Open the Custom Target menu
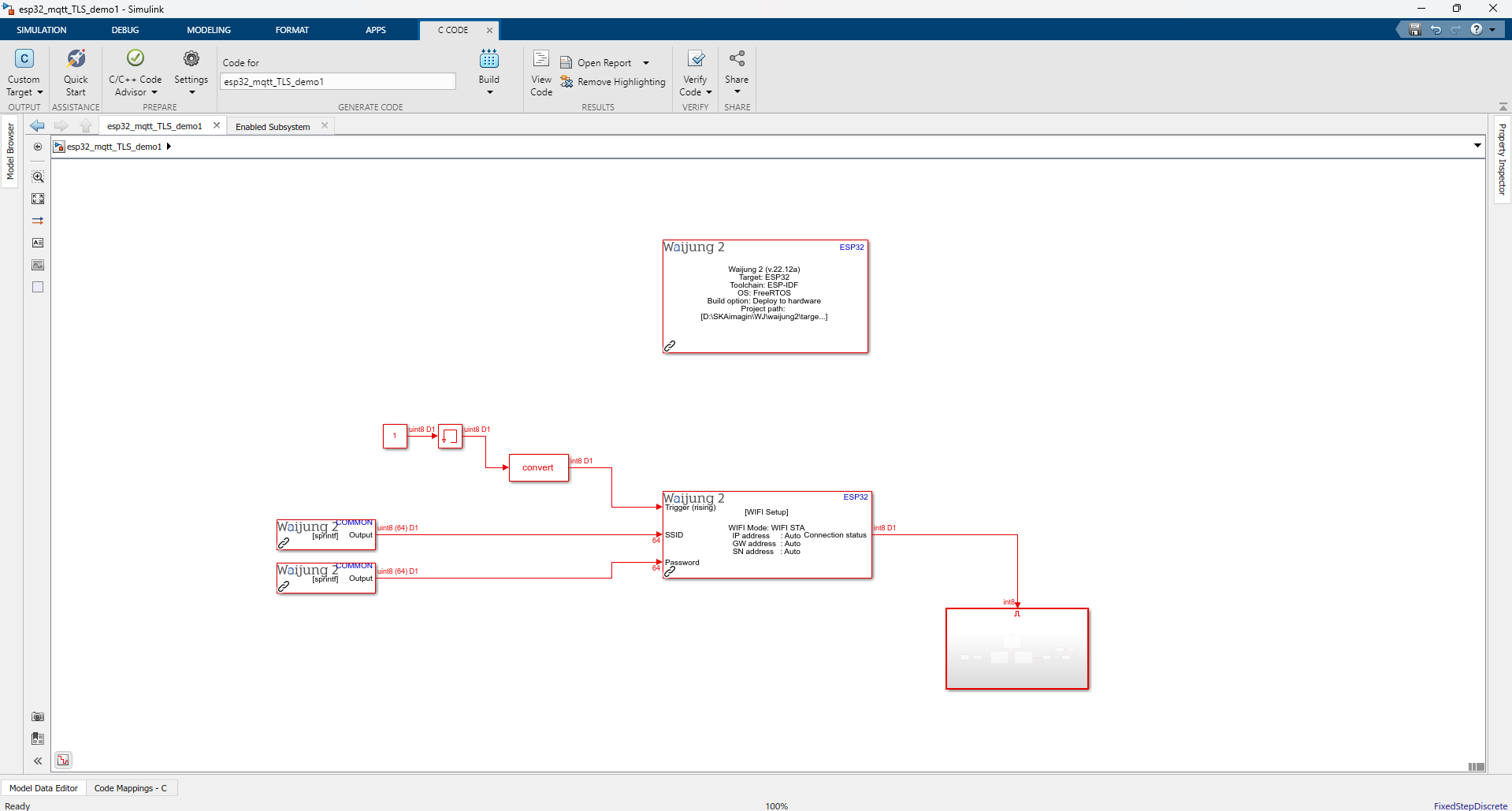The width and height of the screenshot is (1512, 811). [x=24, y=73]
